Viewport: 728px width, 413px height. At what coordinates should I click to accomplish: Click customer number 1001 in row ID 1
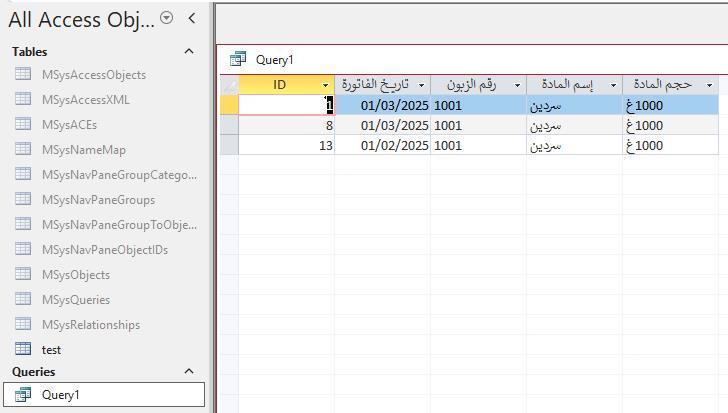pyautogui.click(x=478, y=105)
